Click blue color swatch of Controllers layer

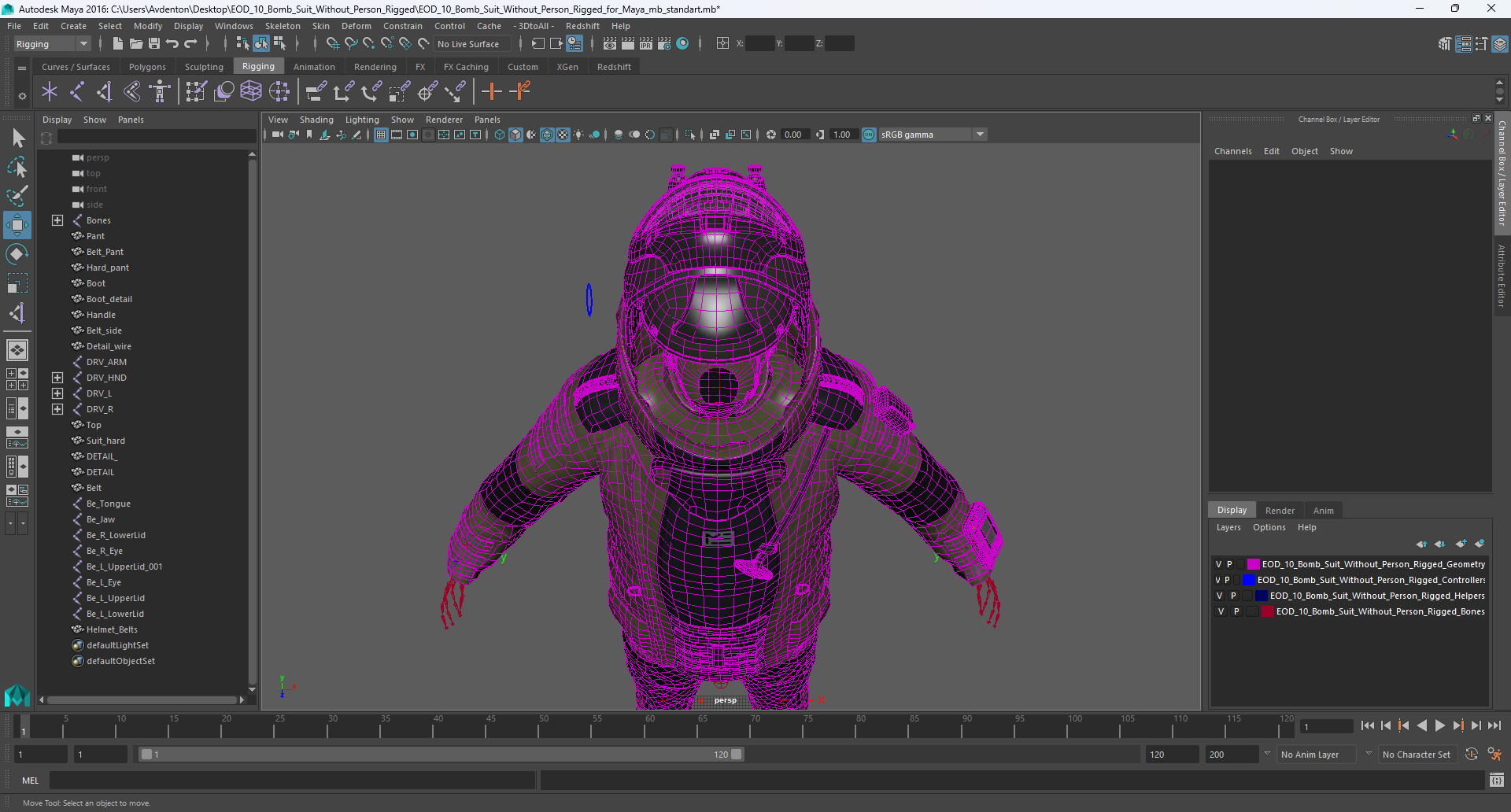(x=1248, y=580)
